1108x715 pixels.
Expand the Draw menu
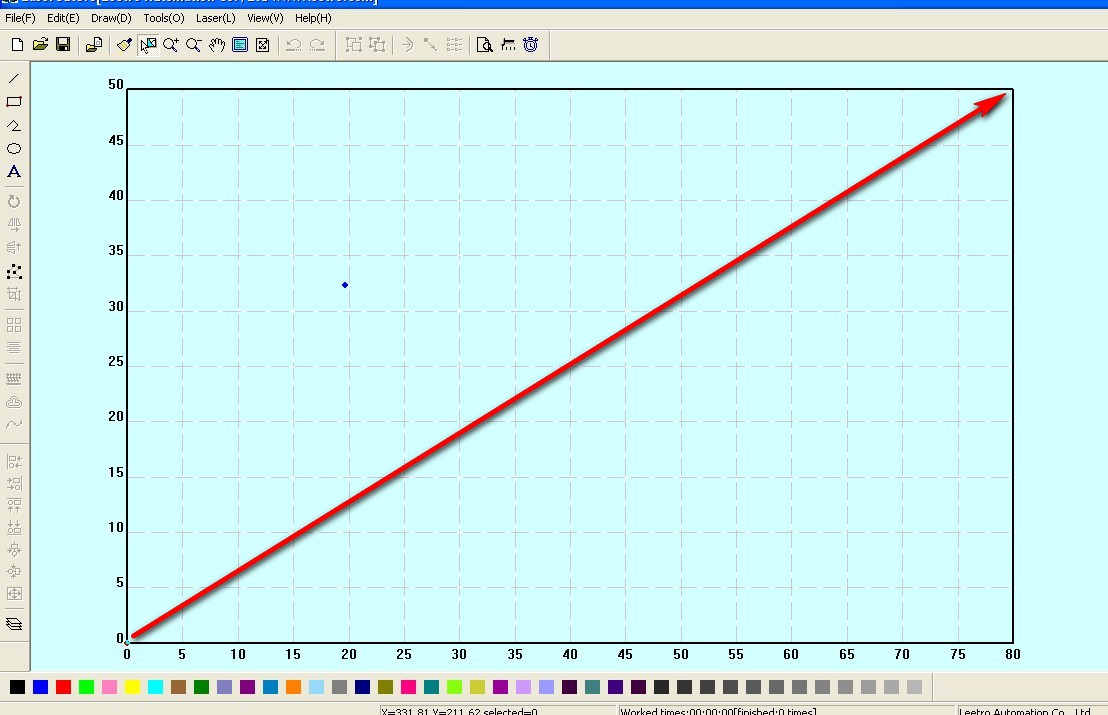coord(111,18)
